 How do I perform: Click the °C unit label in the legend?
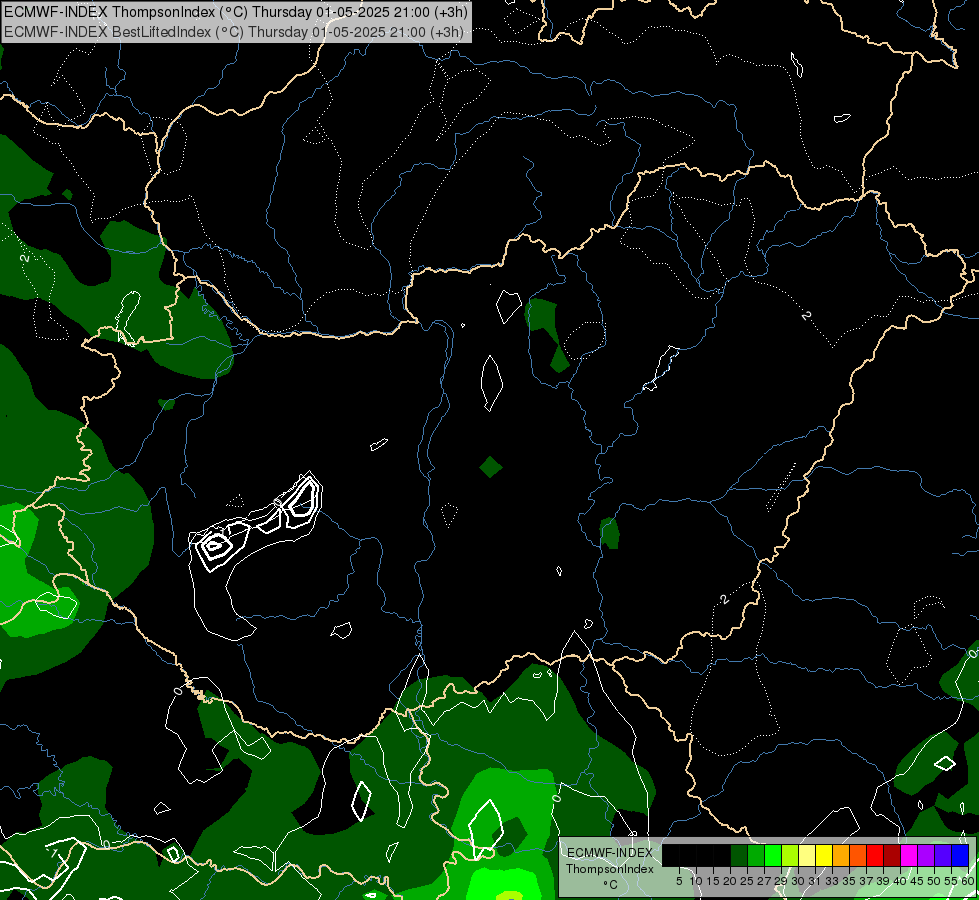pyautogui.click(x=610, y=885)
